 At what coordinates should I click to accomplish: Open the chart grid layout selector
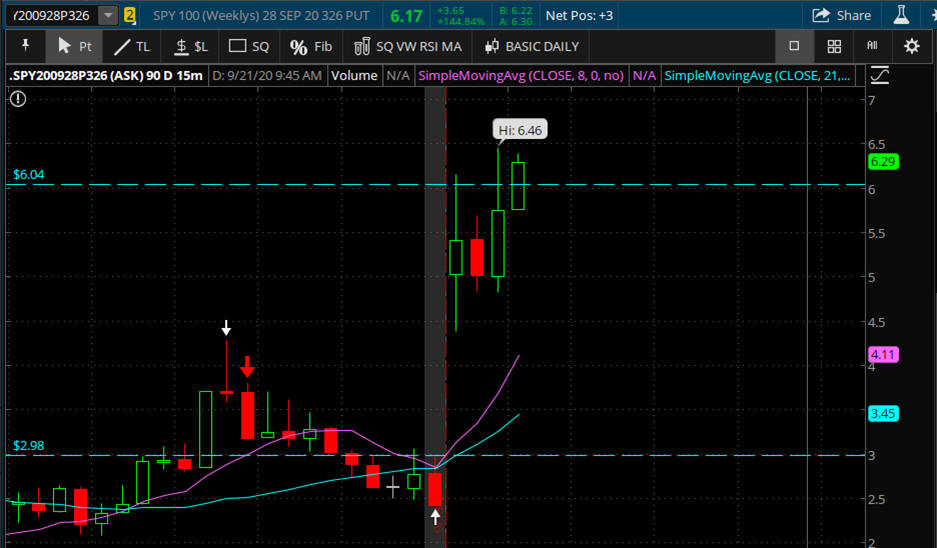point(834,47)
